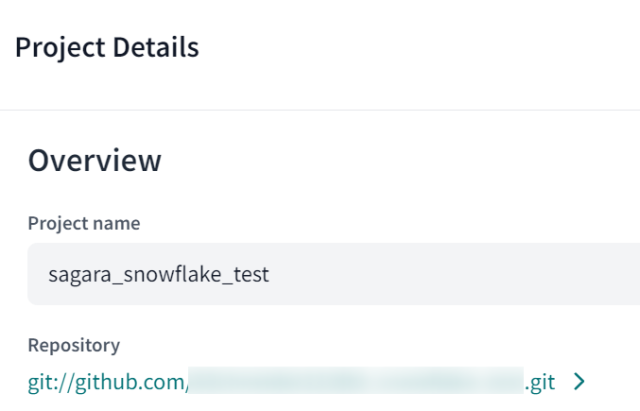
Task: Click the 'Repository' label text
Action: point(73,345)
